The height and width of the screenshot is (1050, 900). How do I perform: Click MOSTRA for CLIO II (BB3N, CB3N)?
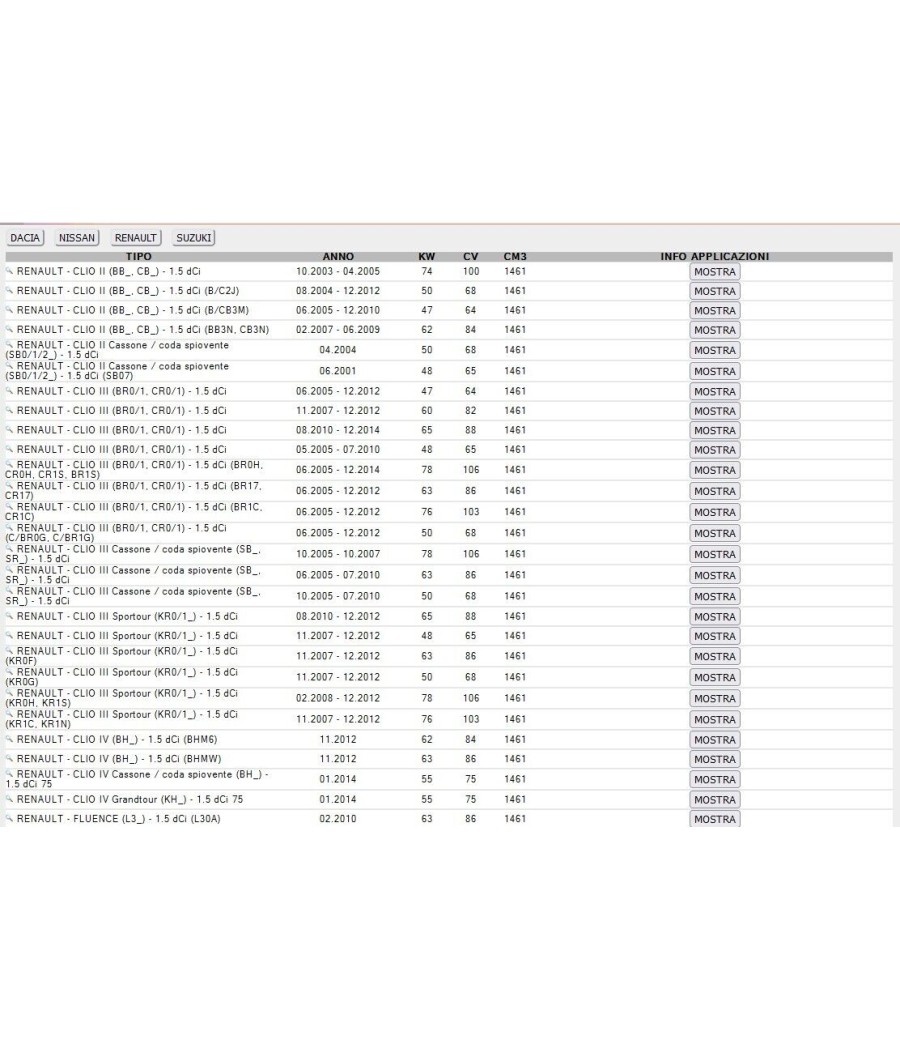click(715, 330)
